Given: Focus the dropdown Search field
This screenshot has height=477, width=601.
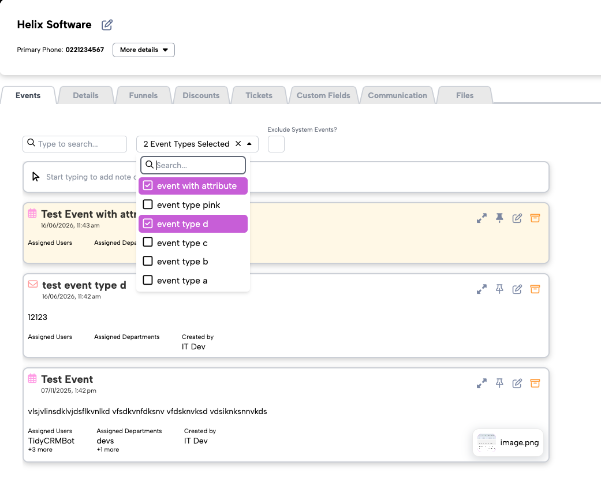Looking at the screenshot, I should (193, 165).
